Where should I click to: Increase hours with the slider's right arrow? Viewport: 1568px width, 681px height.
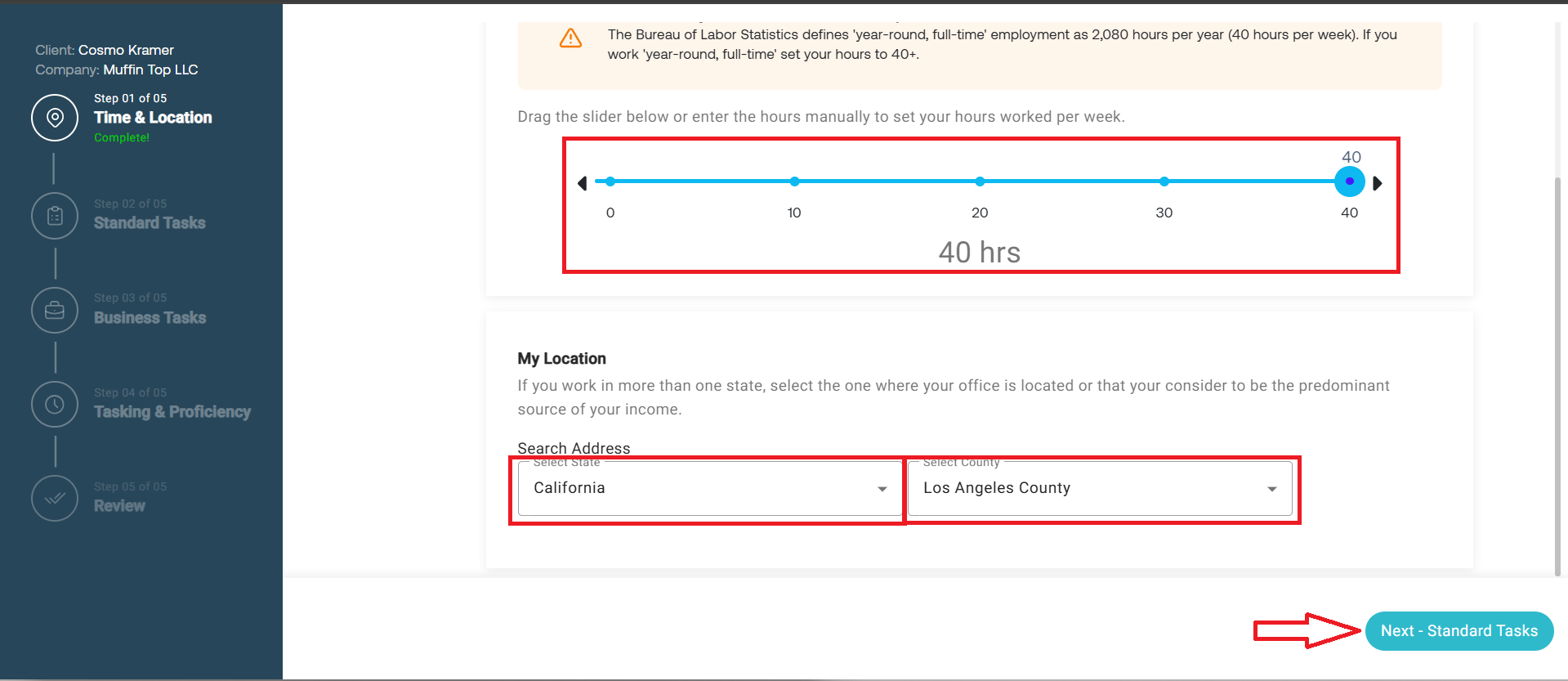pyautogui.click(x=1378, y=183)
